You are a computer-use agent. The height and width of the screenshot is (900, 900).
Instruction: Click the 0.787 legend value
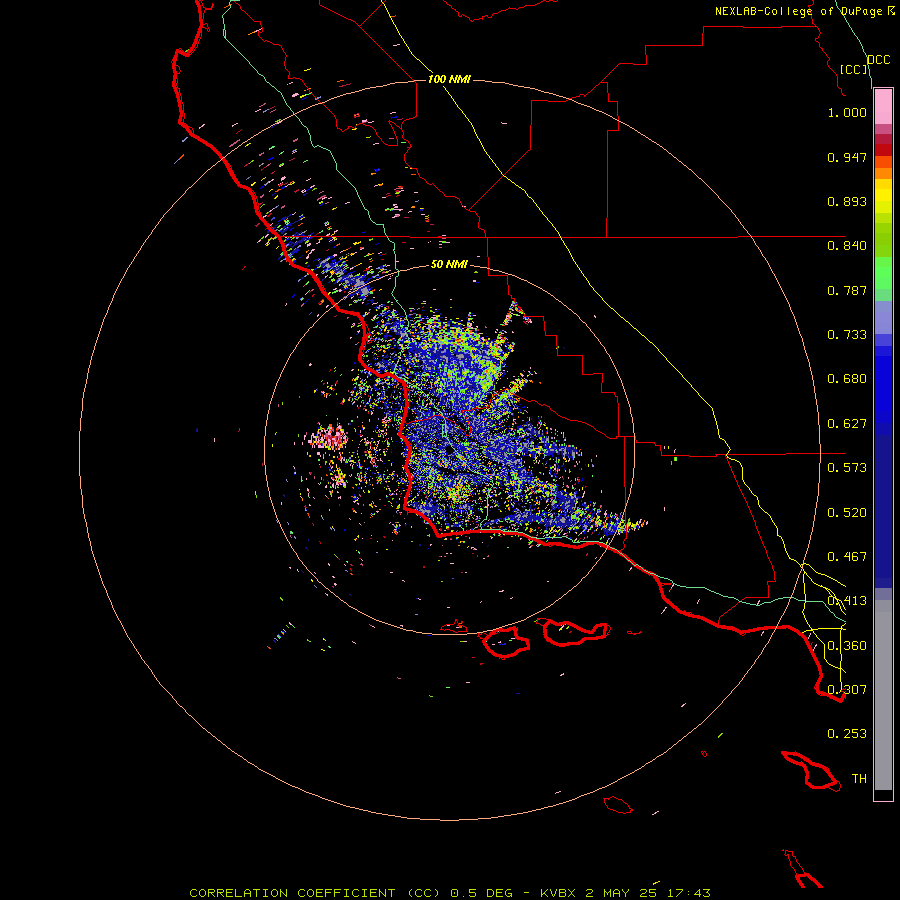click(x=847, y=290)
